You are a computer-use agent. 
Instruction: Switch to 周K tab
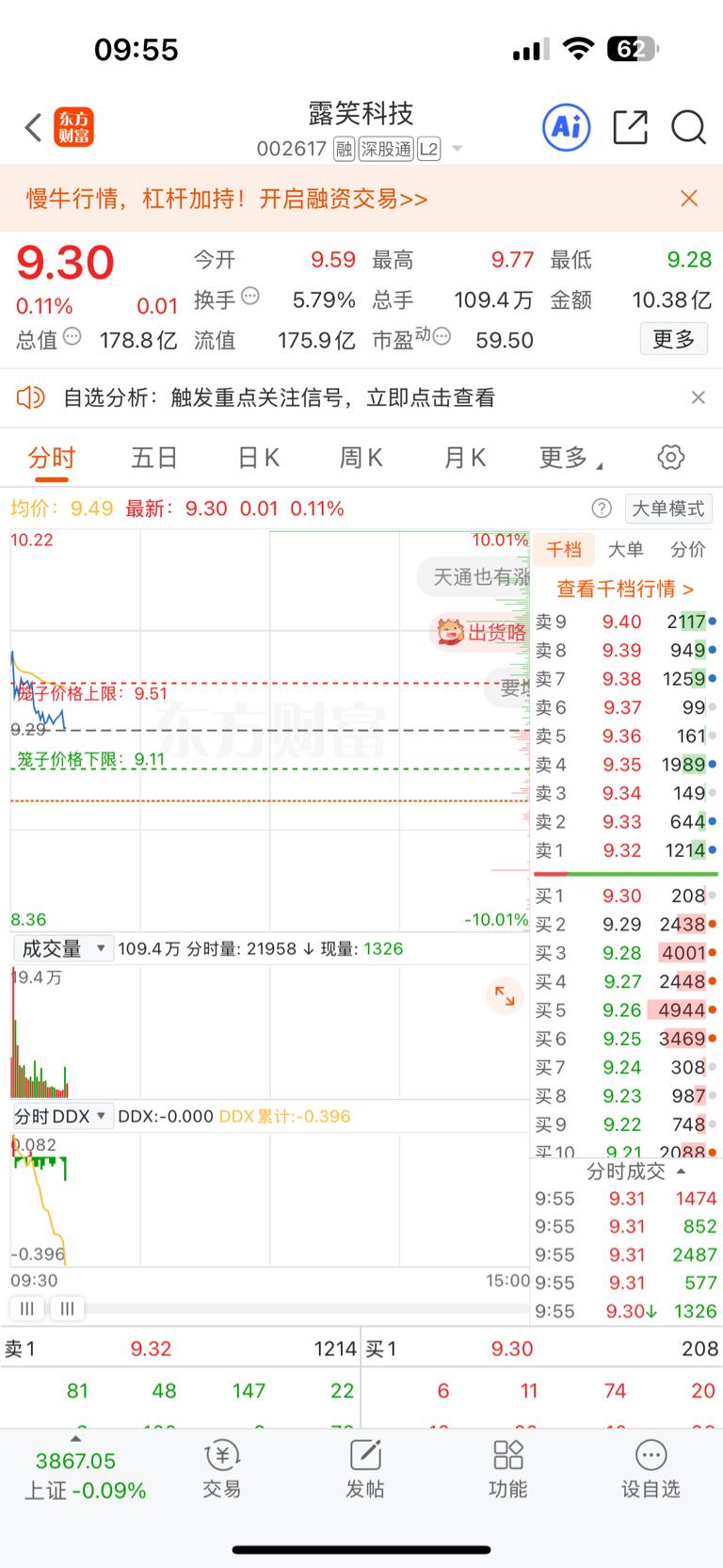tap(361, 458)
